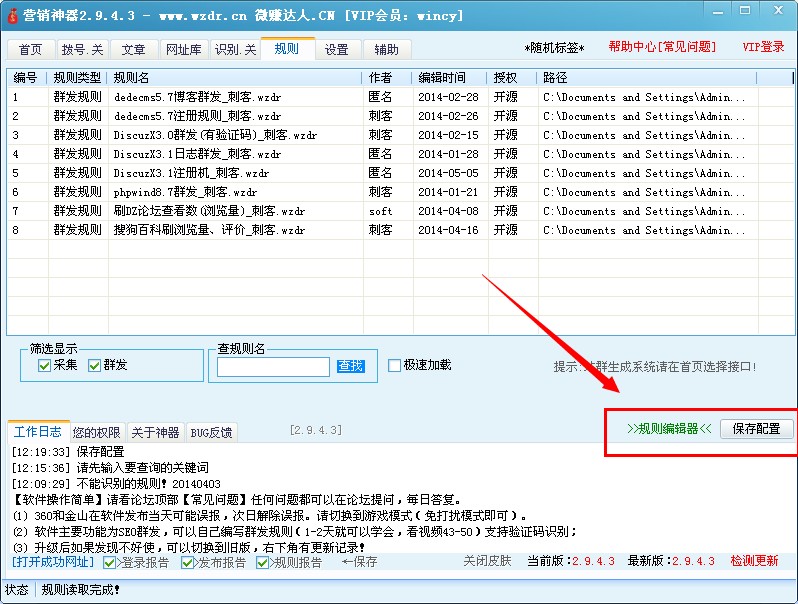Image resolution: width=798 pixels, height=604 pixels.
Task: Toggle the 群发 filter checkbox
Action: pos(94,365)
